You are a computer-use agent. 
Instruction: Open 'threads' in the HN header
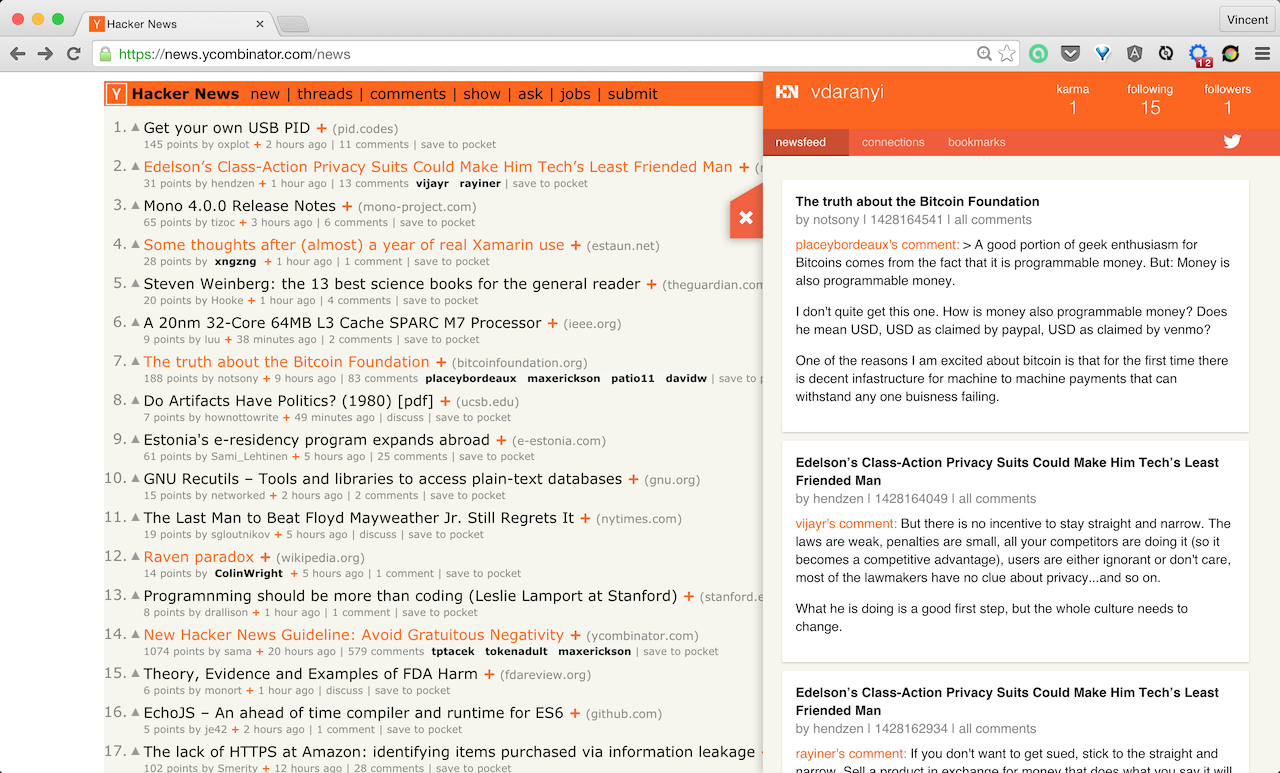[x=325, y=94]
